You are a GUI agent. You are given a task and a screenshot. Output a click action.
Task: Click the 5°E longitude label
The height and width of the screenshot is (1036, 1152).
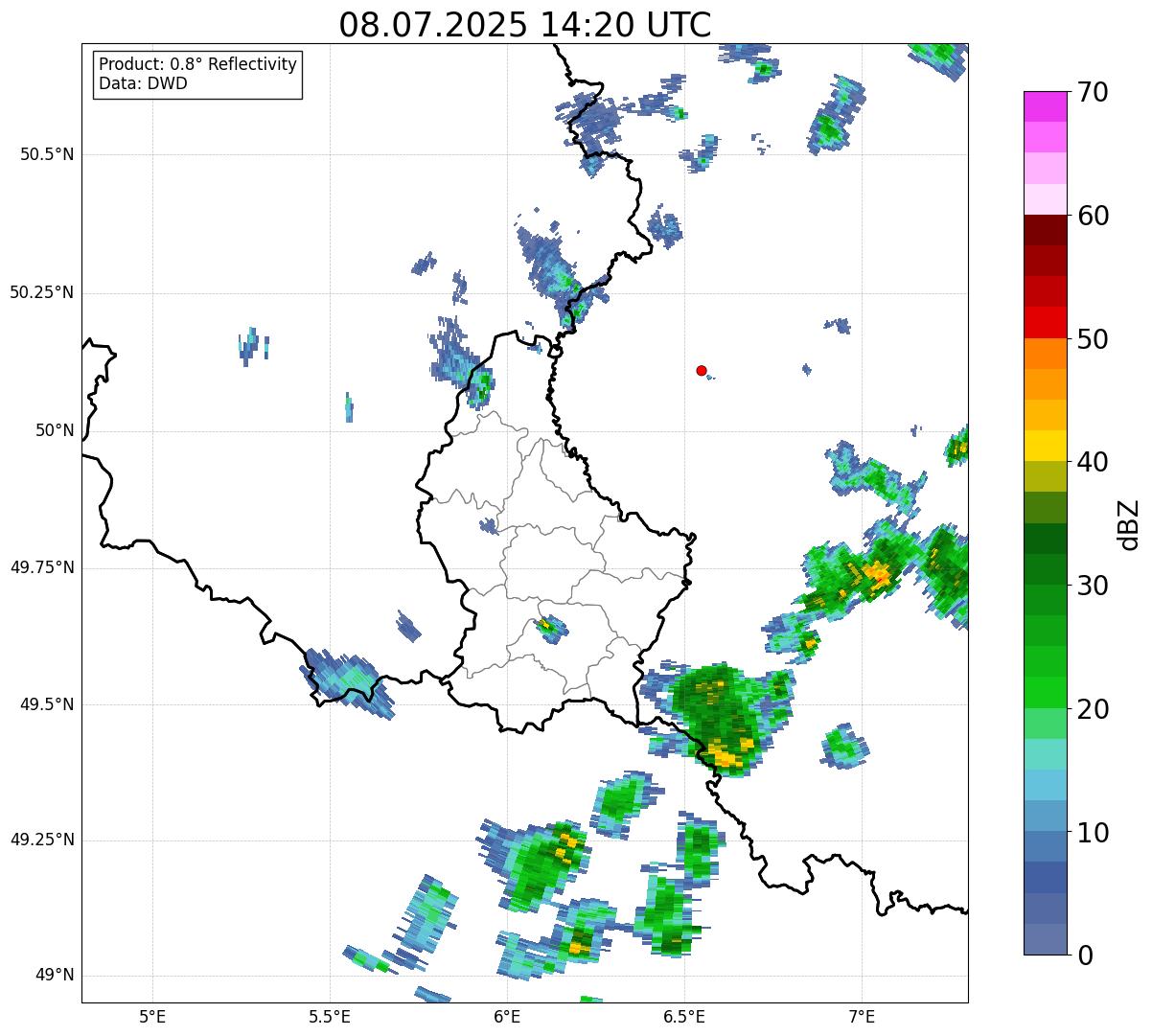point(152,1016)
